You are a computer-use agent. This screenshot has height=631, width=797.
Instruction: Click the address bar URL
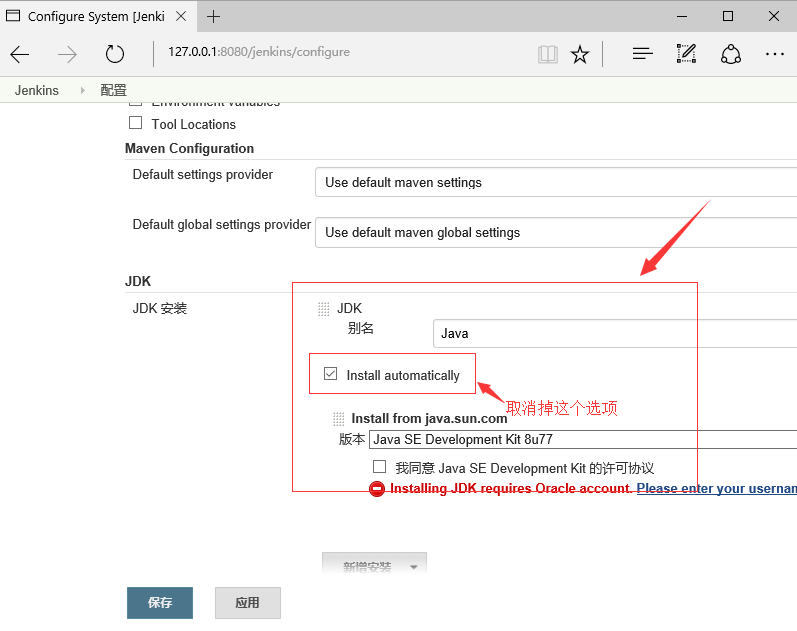tap(259, 52)
